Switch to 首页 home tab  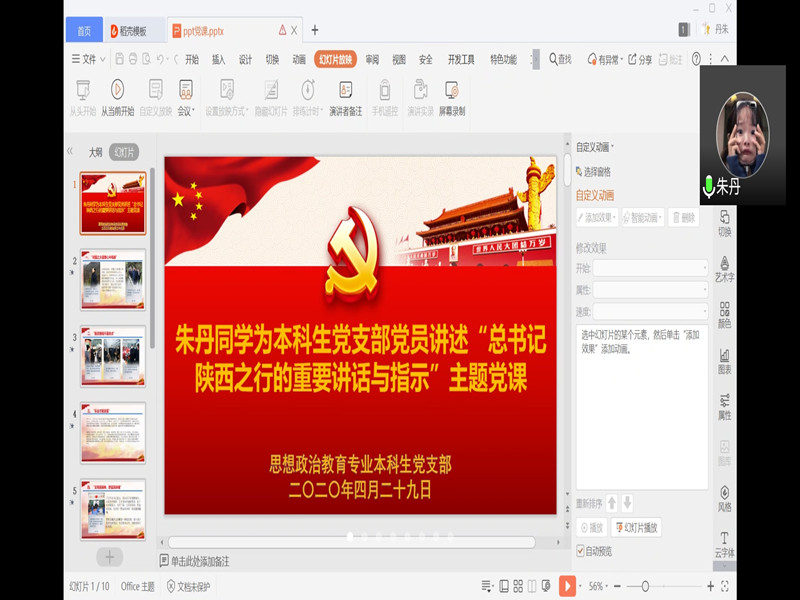pos(84,31)
